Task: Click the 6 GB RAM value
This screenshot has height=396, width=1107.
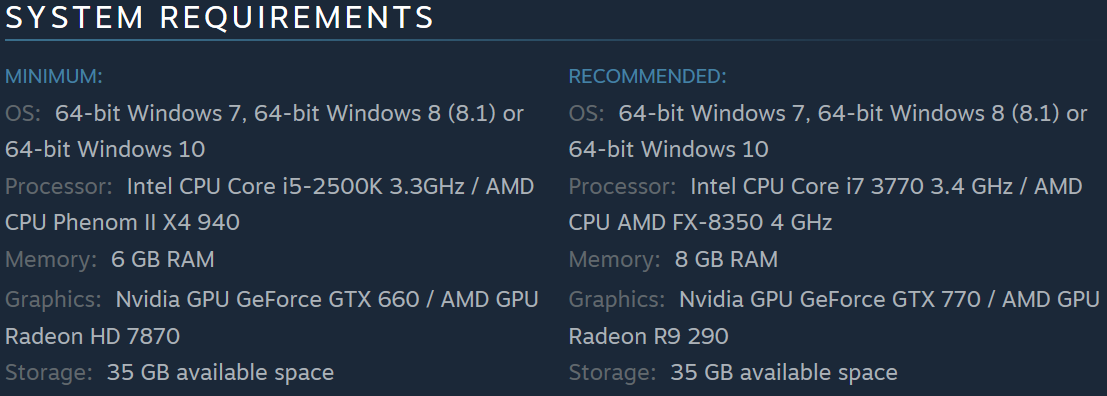Action: 162,260
